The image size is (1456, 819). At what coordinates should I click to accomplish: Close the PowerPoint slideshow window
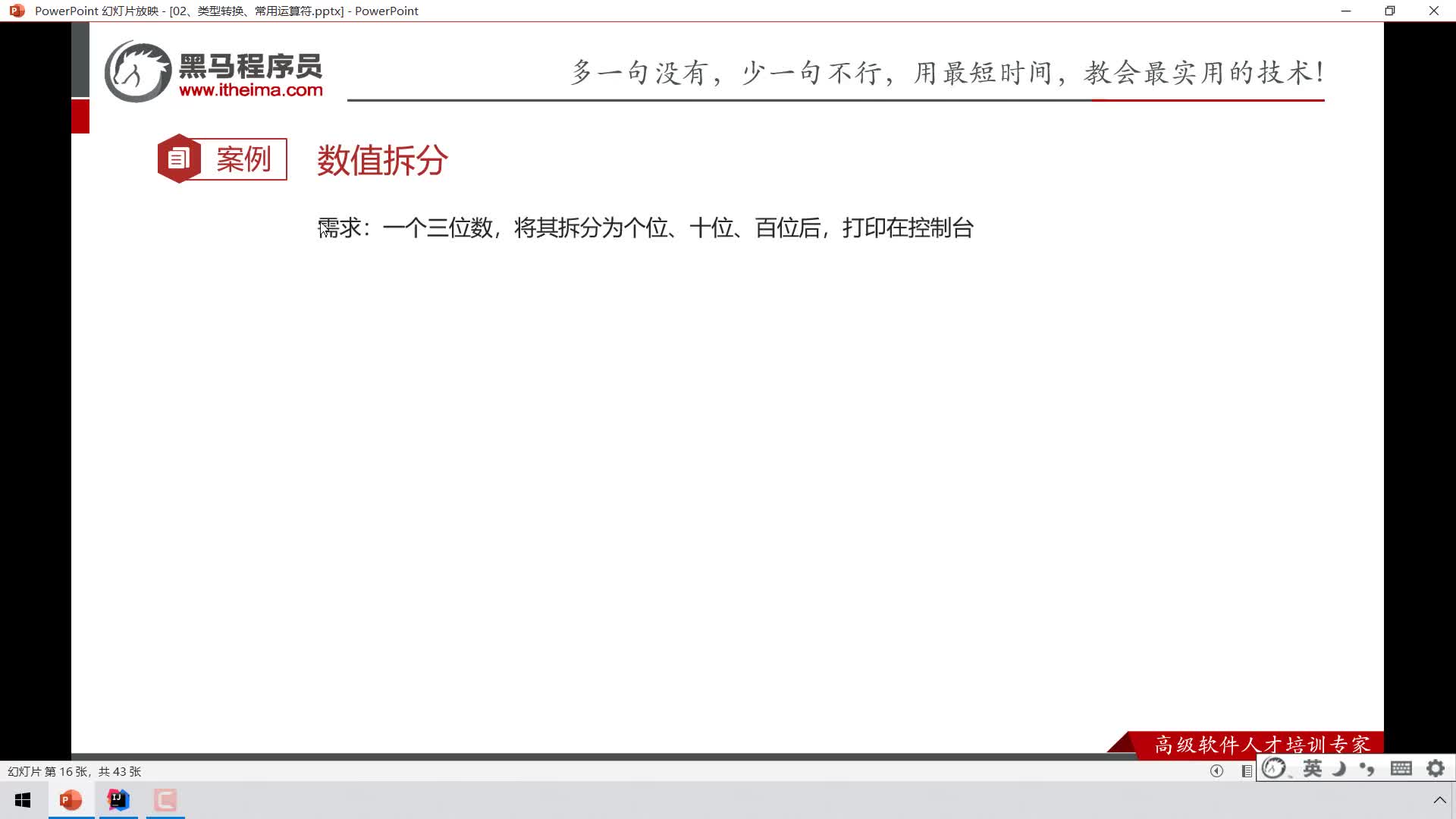(x=1434, y=11)
